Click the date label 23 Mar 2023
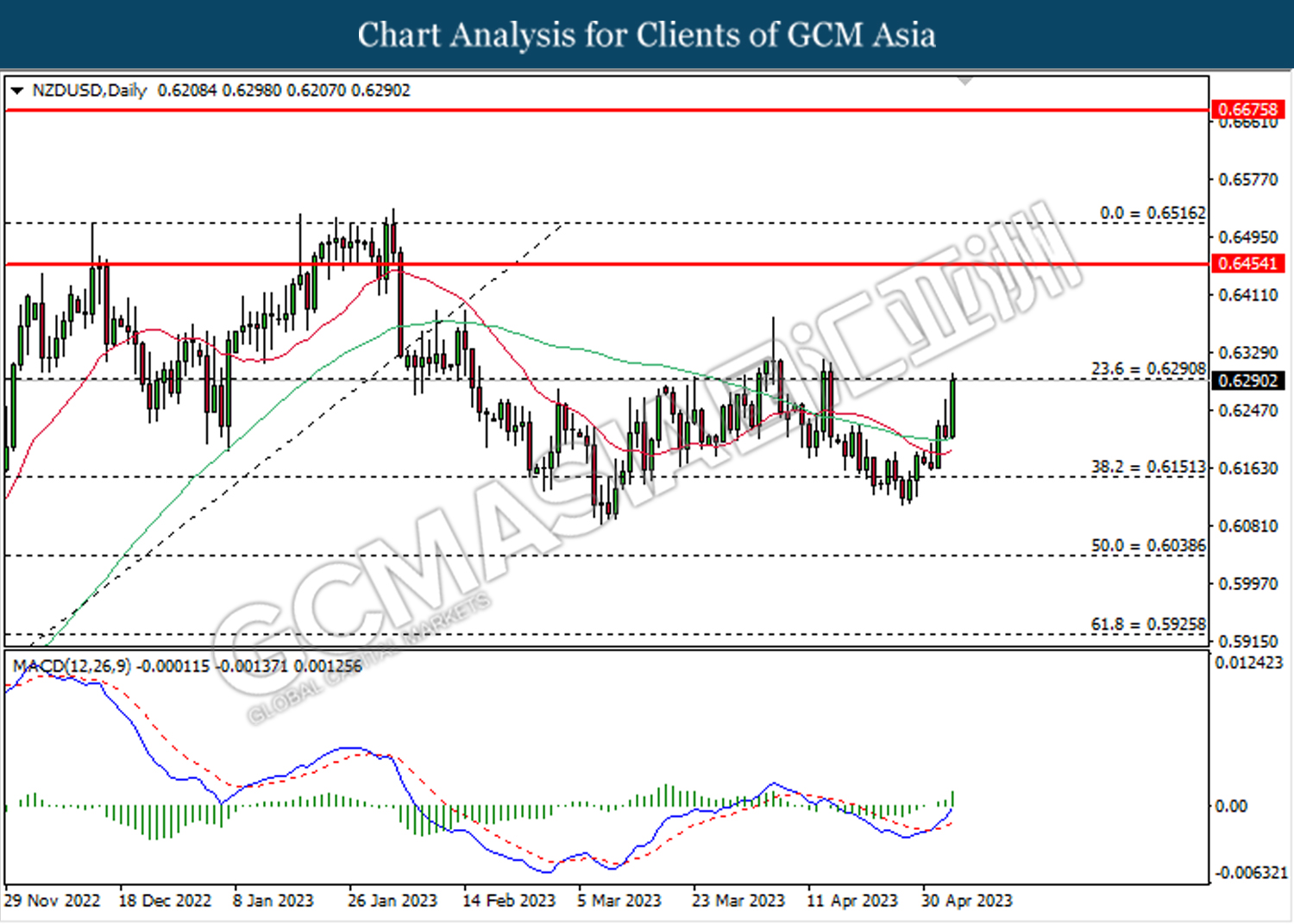Screen dimensions: 1294x924 tap(738, 901)
